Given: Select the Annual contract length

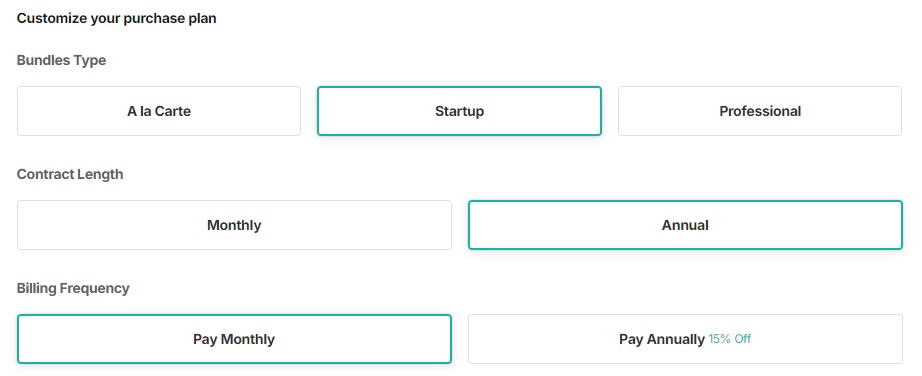Looking at the screenshot, I should [685, 225].
